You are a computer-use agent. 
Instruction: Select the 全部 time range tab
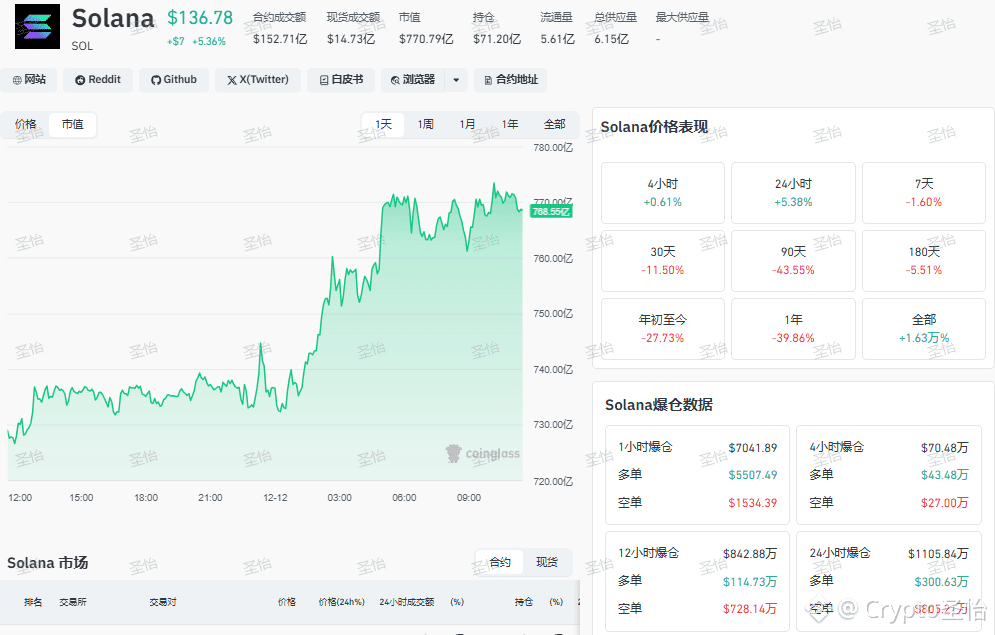(554, 125)
